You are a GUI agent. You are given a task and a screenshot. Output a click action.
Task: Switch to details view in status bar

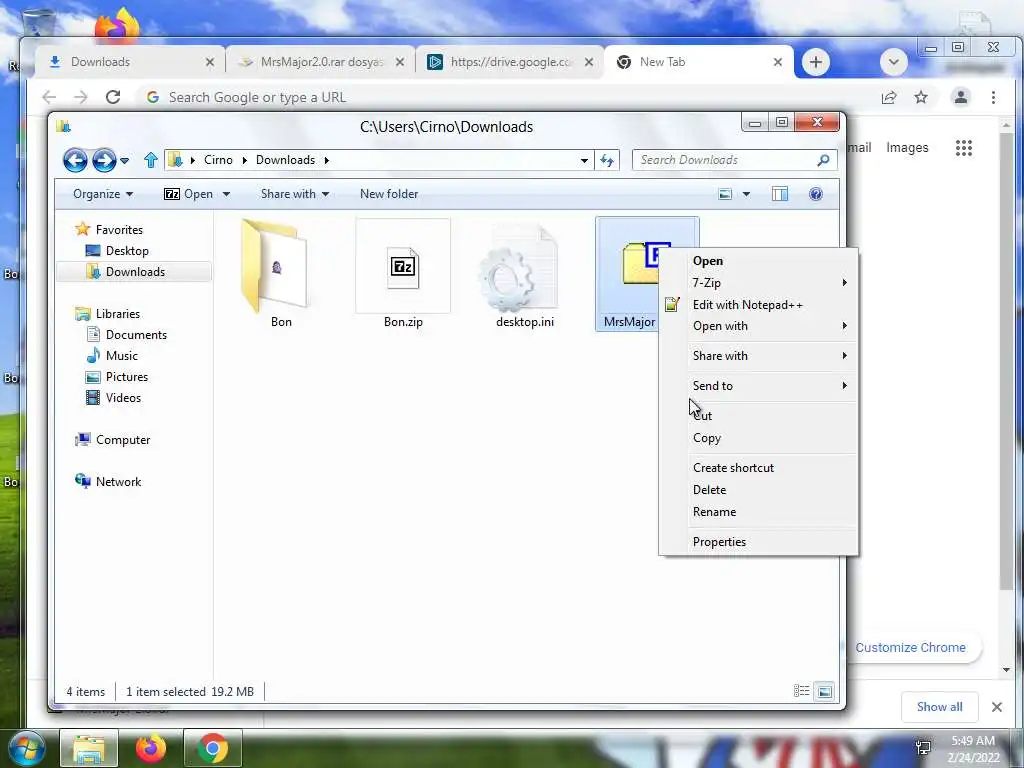tap(801, 691)
